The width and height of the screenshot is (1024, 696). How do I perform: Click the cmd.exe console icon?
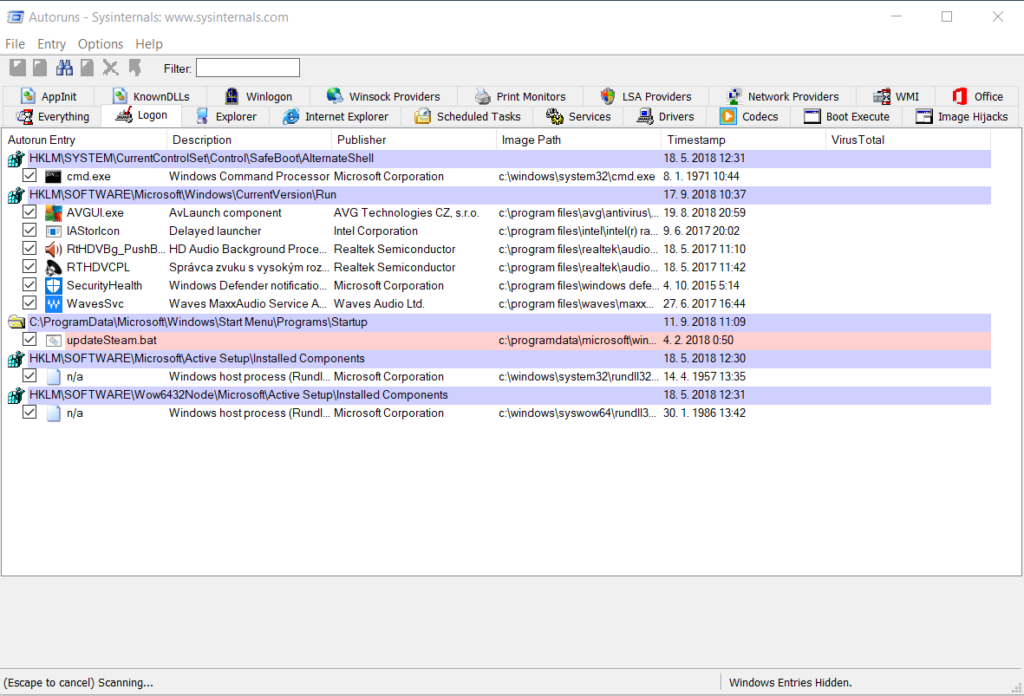53,177
